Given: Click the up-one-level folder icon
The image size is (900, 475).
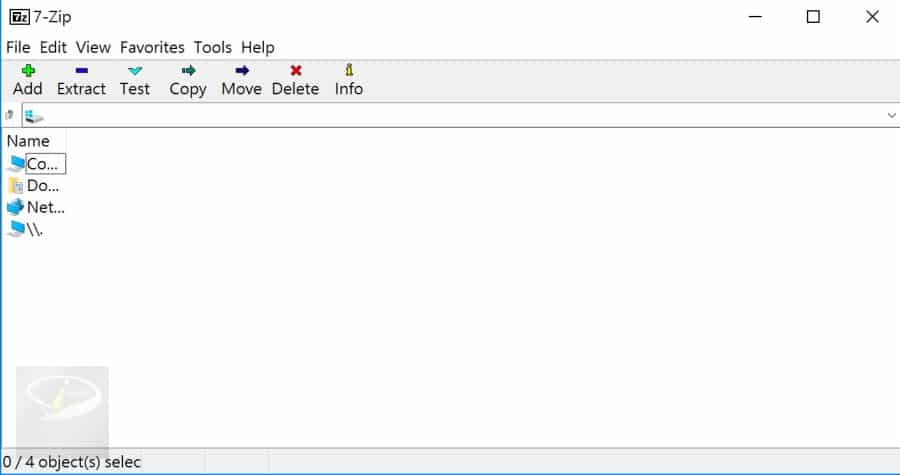Looking at the screenshot, I should click(9, 115).
